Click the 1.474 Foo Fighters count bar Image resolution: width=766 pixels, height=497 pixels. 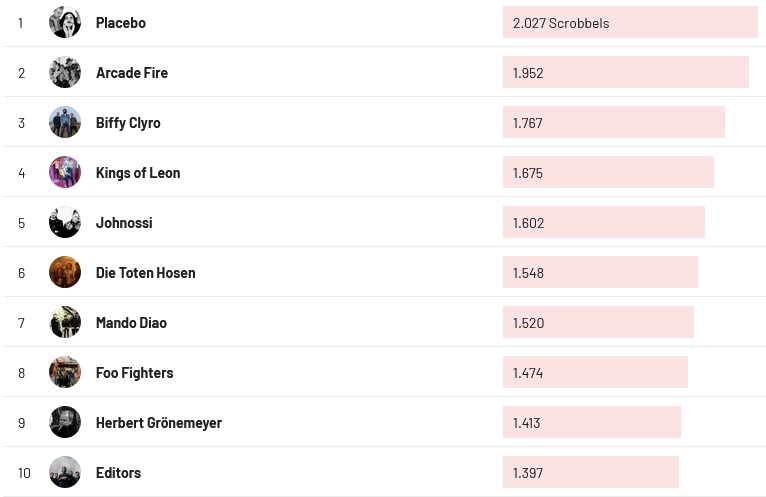pyautogui.click(x=595, y=372)
